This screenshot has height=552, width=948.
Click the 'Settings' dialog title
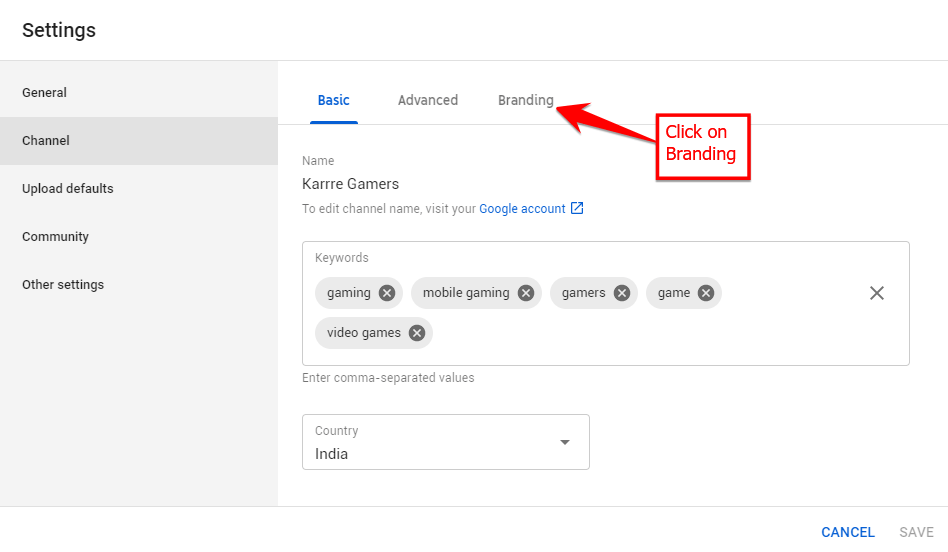[x=59, y=30]
